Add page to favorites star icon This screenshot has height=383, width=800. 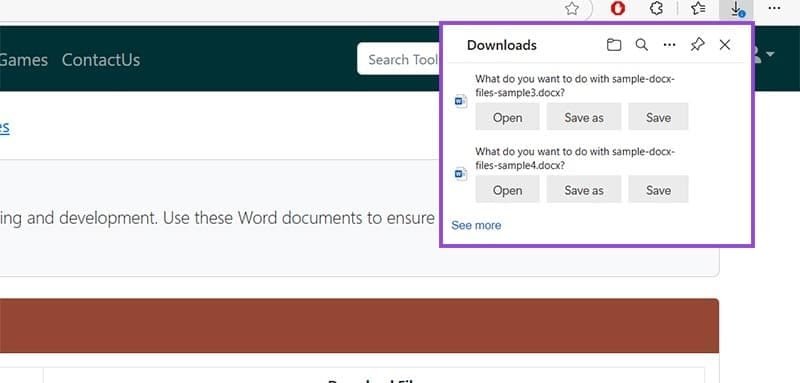point(572,8)
